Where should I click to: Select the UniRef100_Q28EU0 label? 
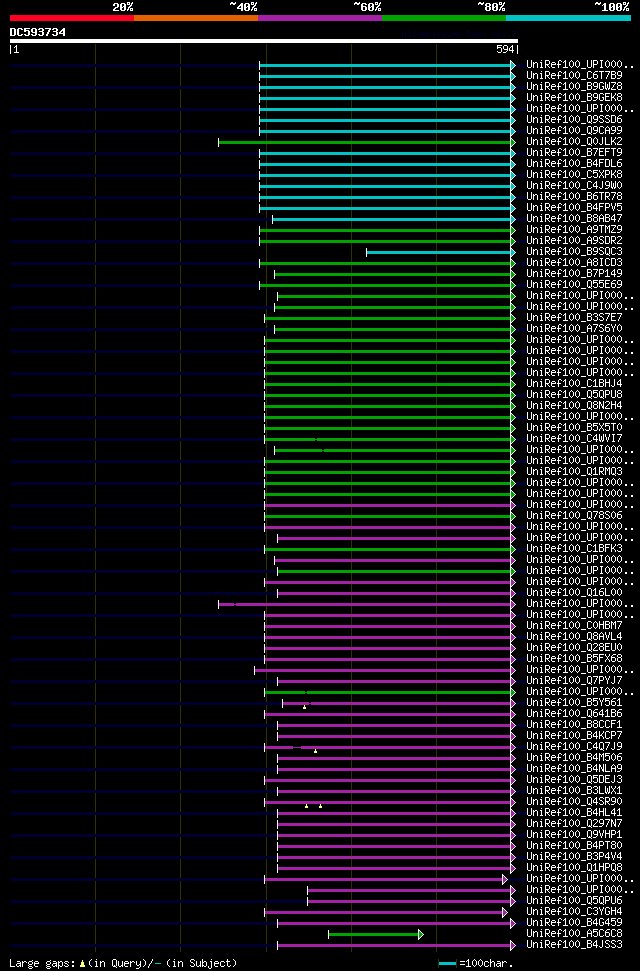click(574, 648)
